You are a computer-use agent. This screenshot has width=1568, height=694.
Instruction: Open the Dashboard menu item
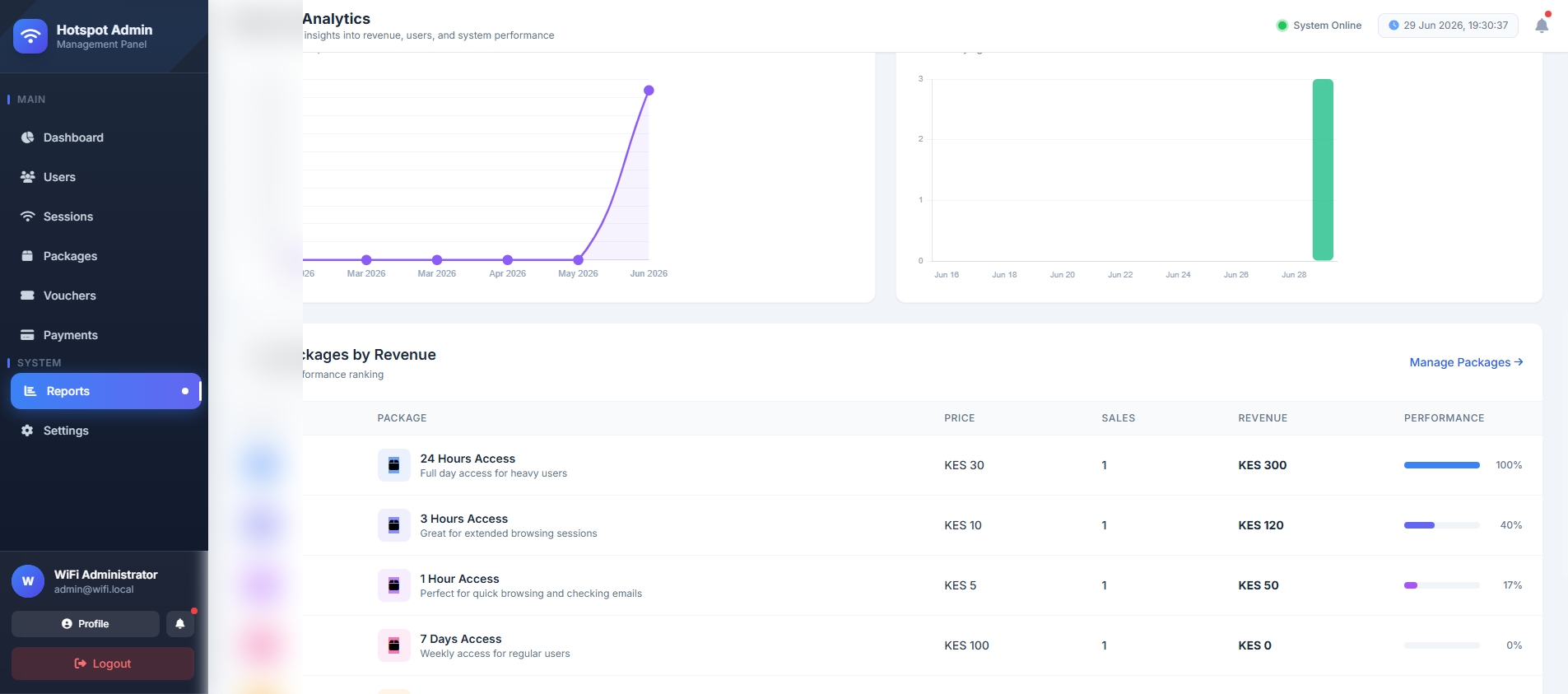point(105,137)
